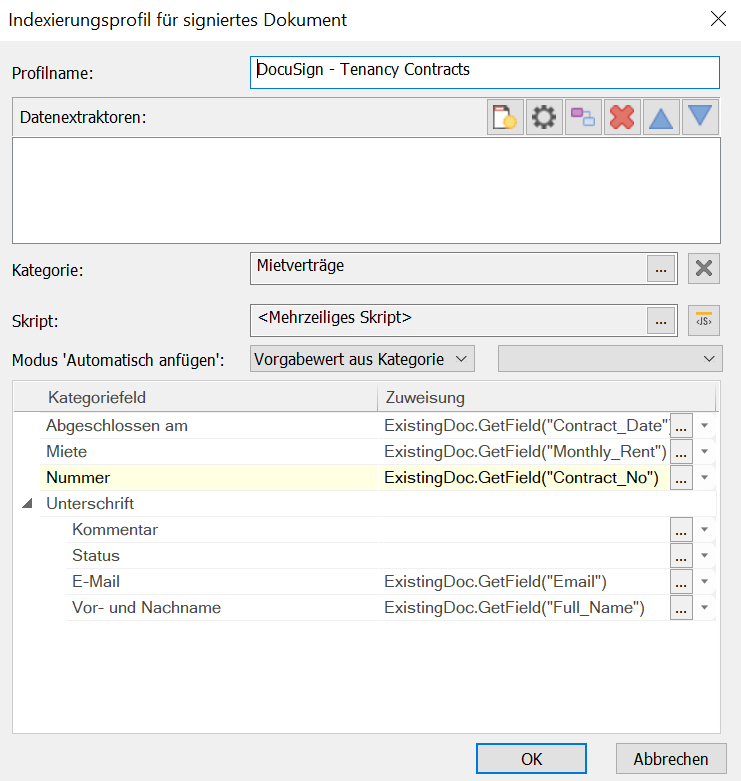The width and height of the screenshot is (741, 781).
Task: Browse for Kategorie Mietverträge
Action: (x=659, y=268)
